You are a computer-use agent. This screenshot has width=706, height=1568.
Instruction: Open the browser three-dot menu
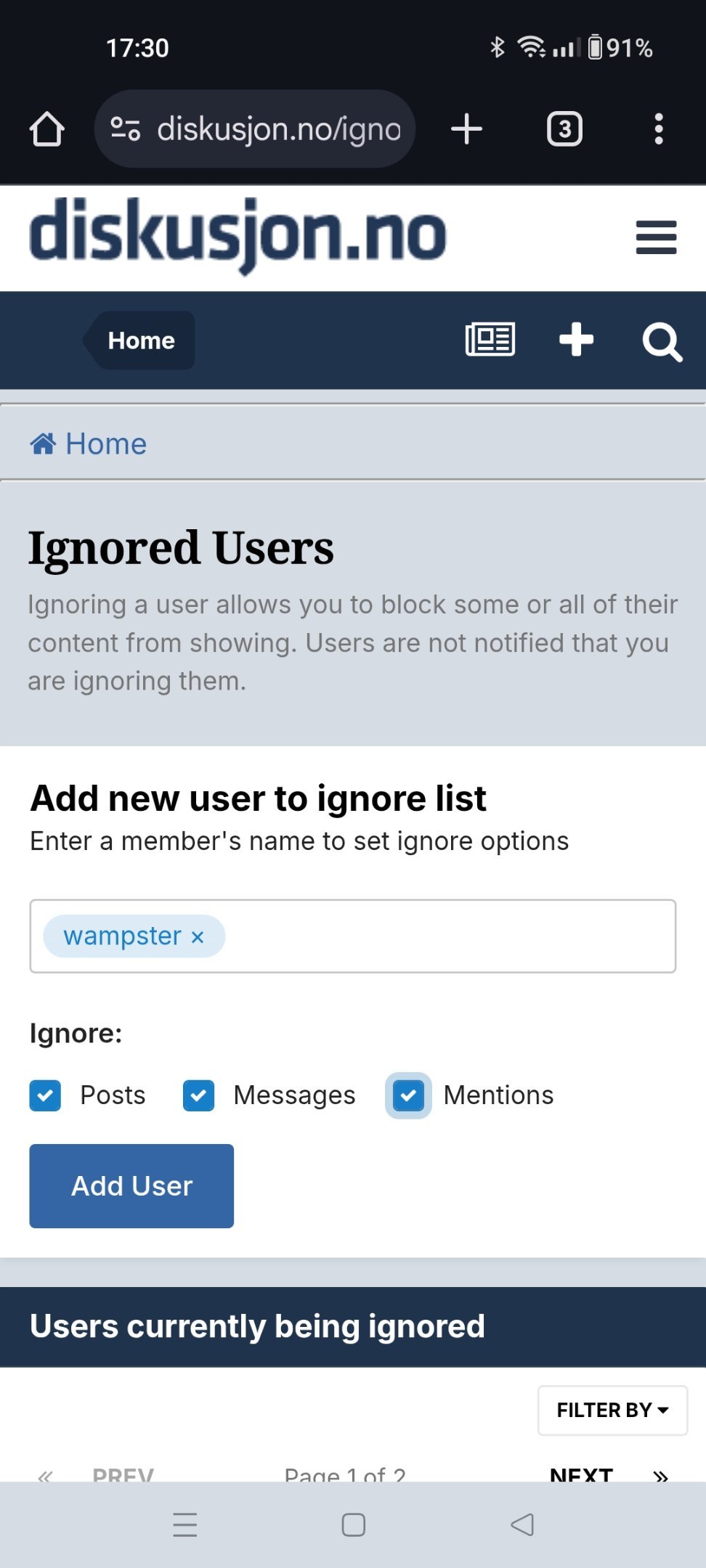coord(659,129)
